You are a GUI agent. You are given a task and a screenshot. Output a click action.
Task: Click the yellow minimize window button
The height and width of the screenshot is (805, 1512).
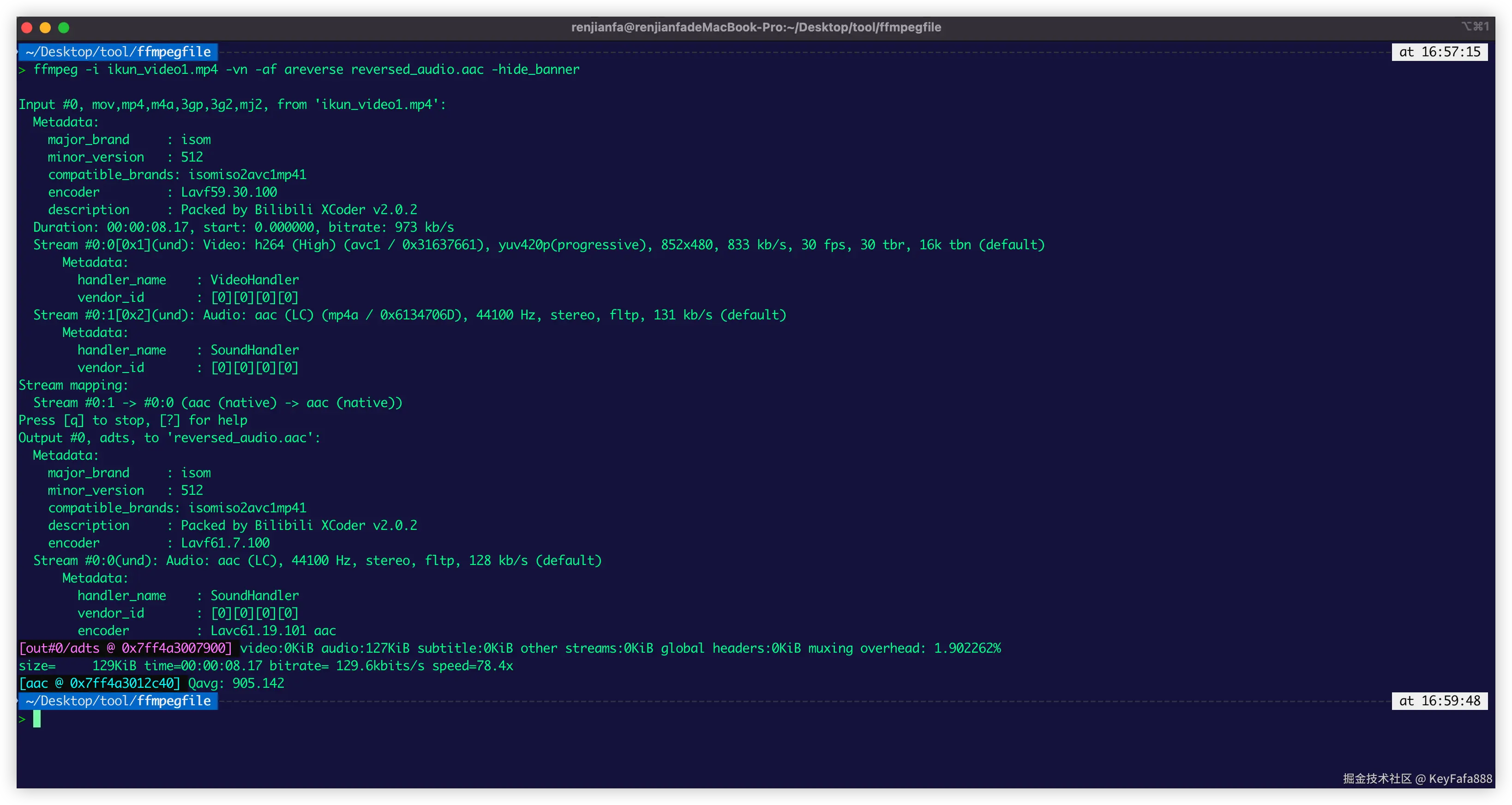tap(45, 28)
